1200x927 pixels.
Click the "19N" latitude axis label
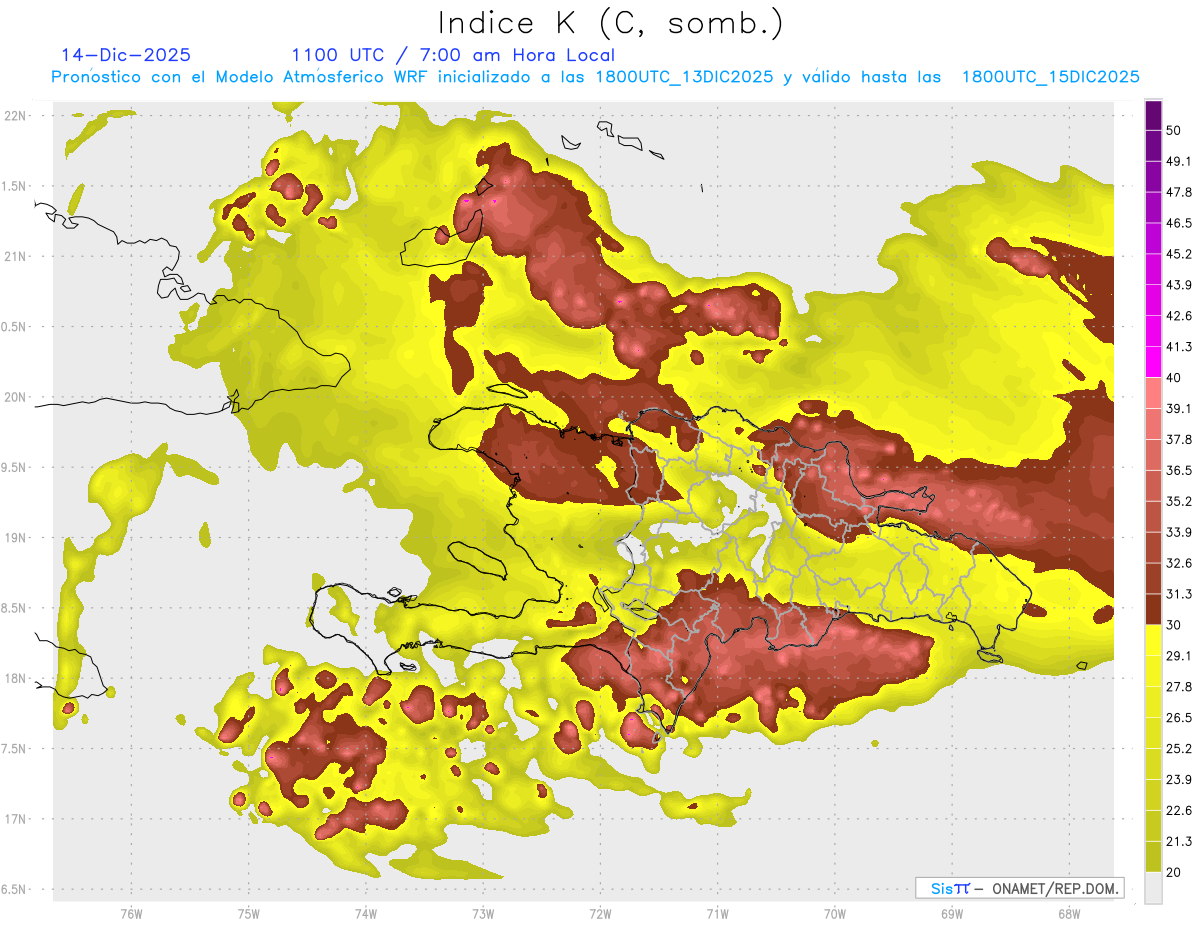[x=16, y=538]
